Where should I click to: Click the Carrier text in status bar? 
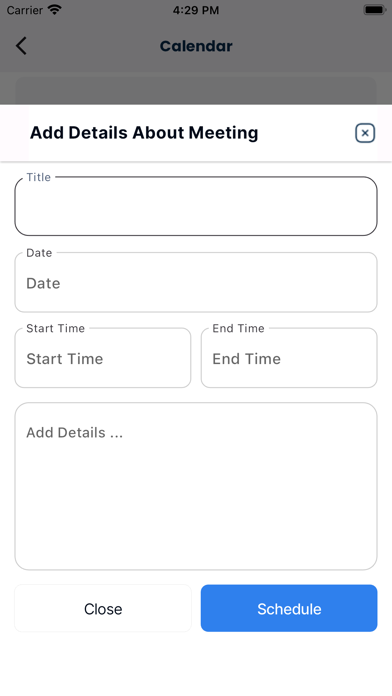(24, 10)
